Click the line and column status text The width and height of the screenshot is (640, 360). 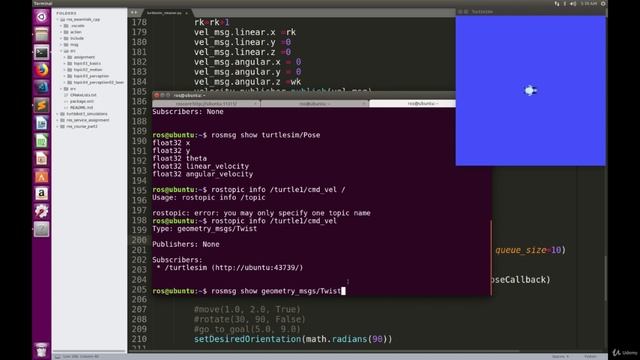click(x=81, y=356)
